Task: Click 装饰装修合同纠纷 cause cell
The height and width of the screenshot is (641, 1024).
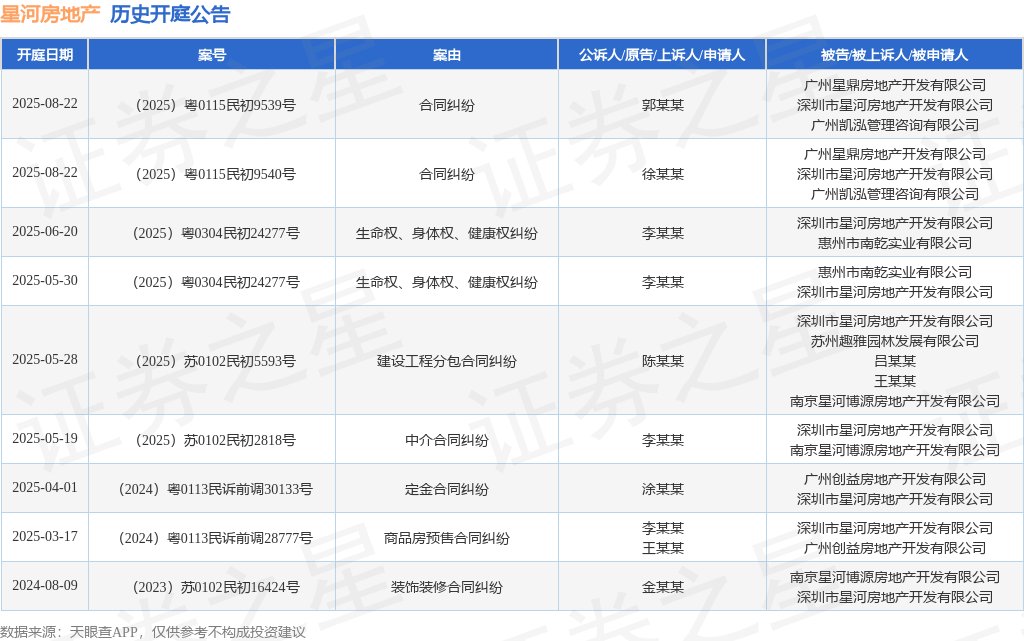Action: [x=447, y=587]
